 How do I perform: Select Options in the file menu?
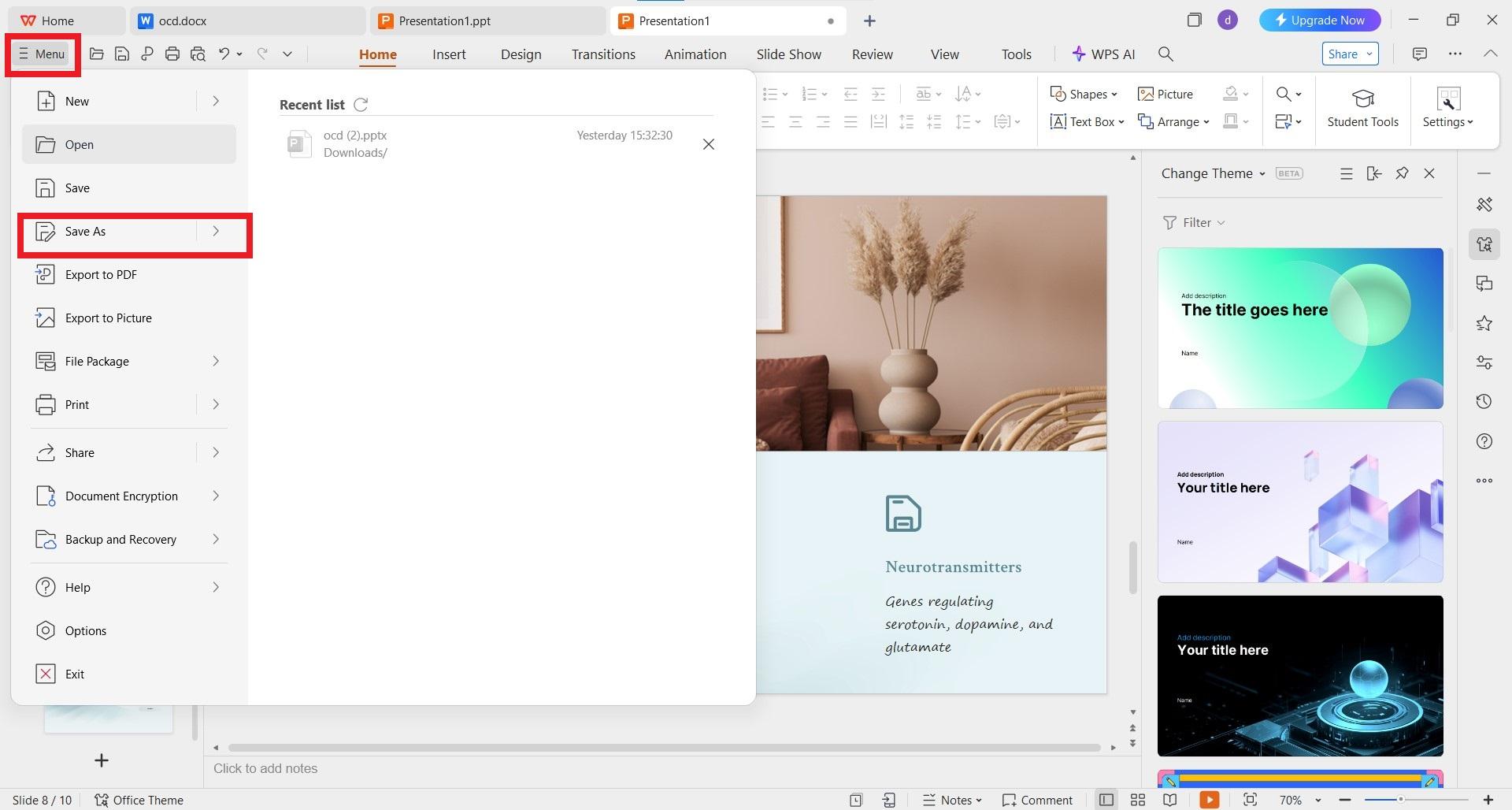pyautogui.click(x=129, y=630)
